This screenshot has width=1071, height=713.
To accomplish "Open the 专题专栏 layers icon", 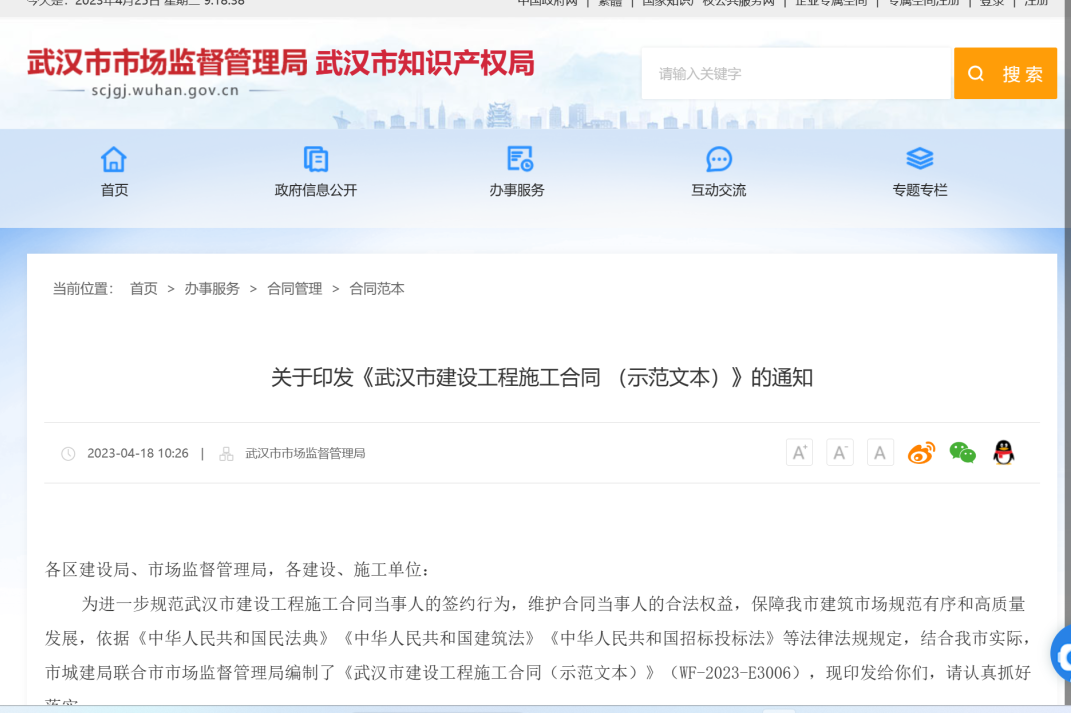I will click(x=919, y=159).
